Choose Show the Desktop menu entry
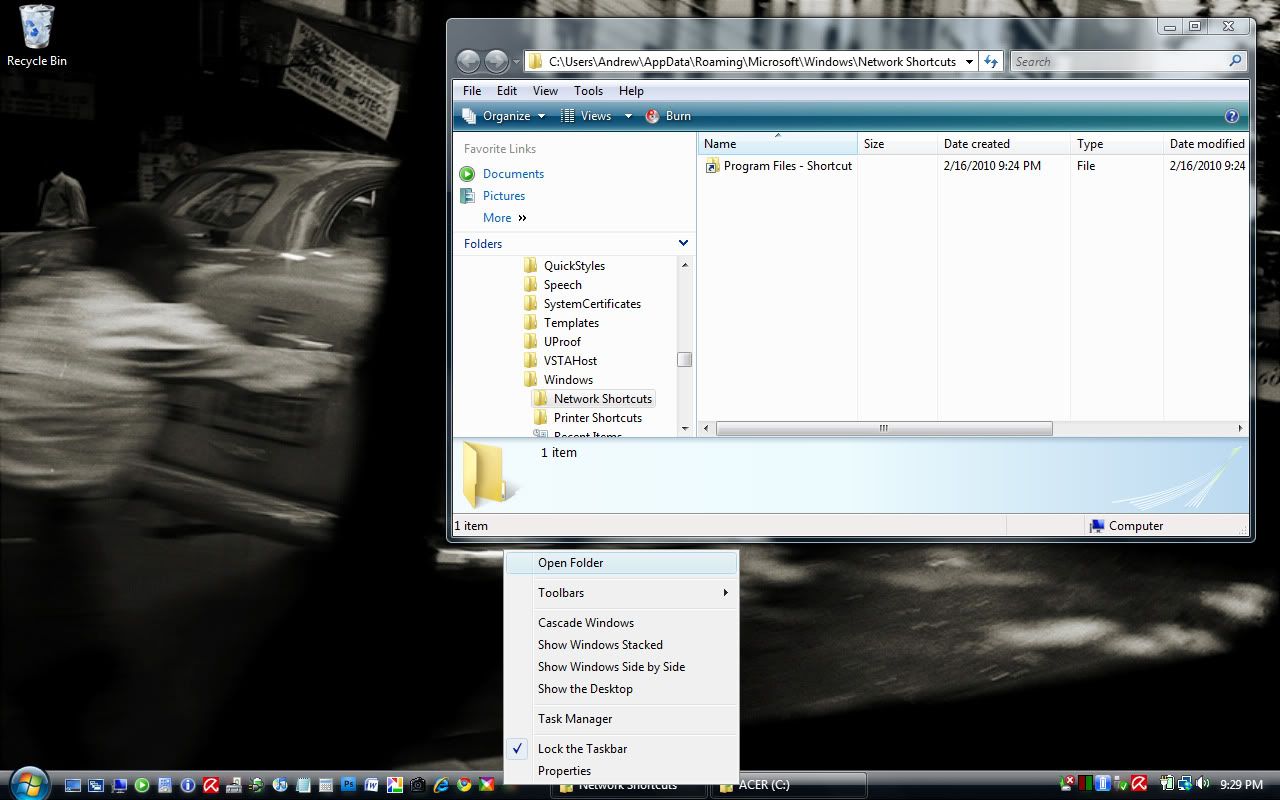 tap(622, 689)
